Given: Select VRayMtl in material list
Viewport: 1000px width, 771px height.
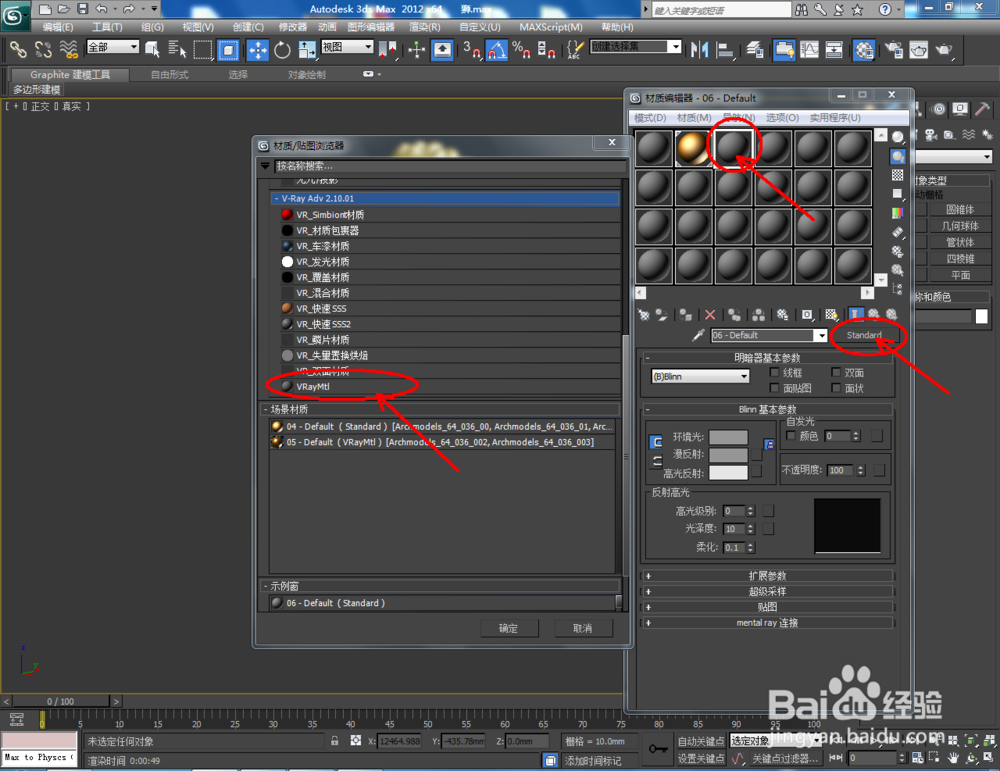Looking at the screenshot, I should (450, 386).
